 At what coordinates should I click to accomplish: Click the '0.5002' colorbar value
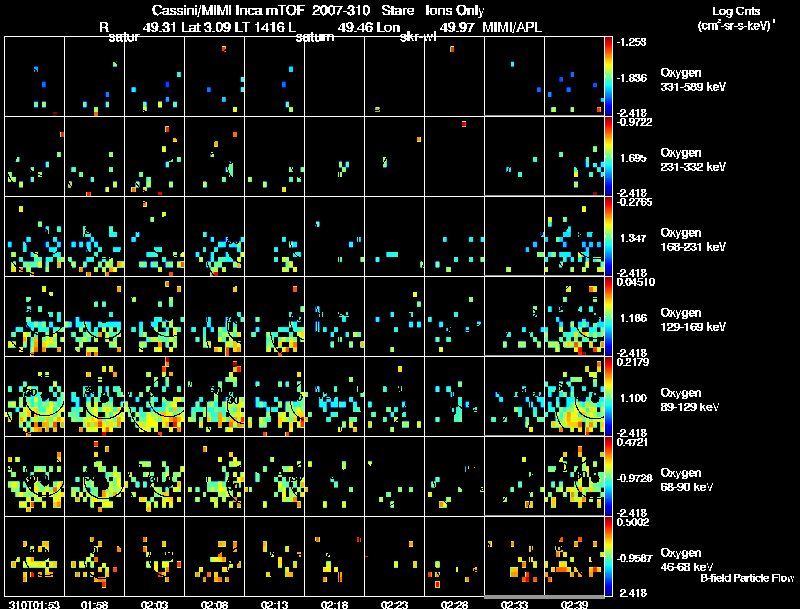point(633,522)
